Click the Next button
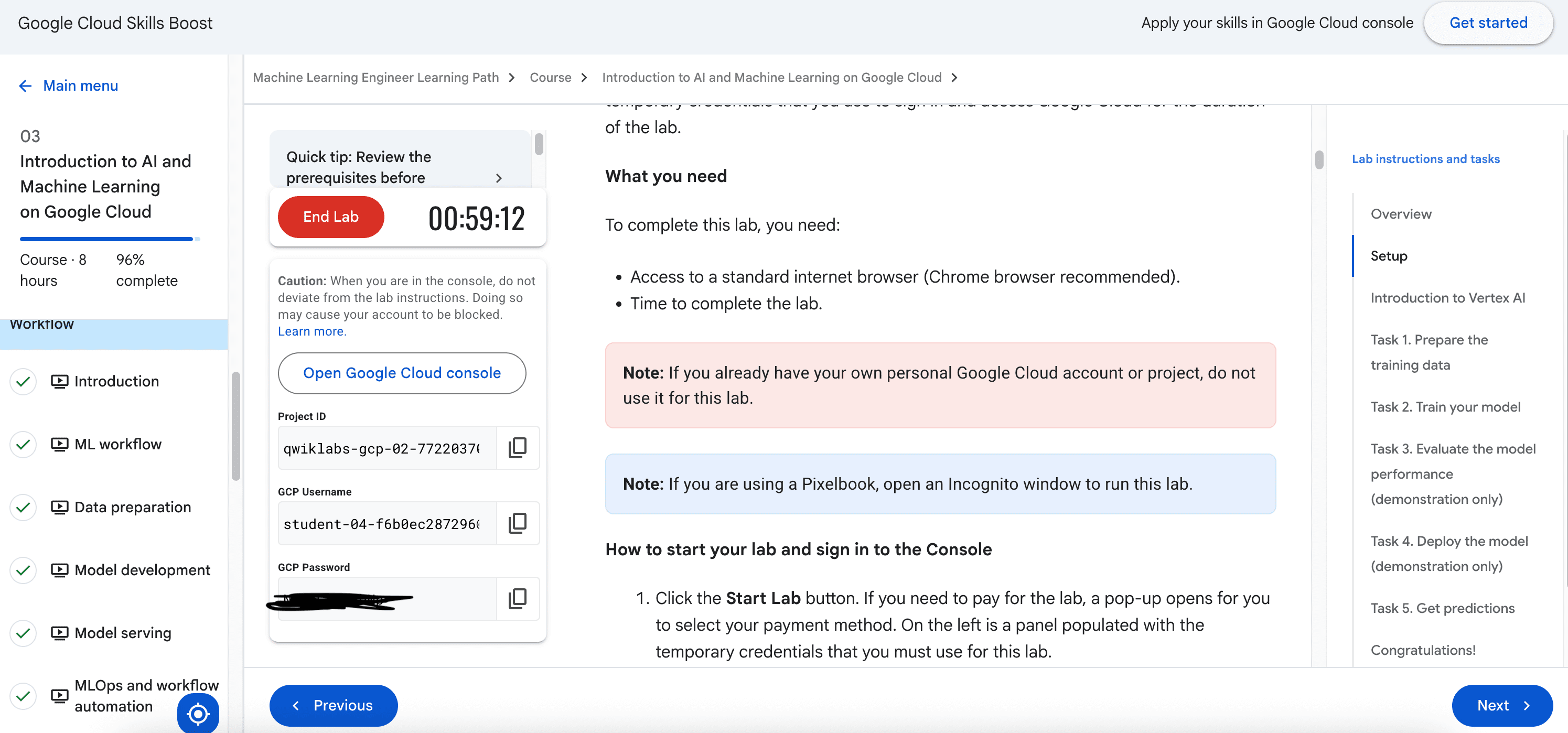This screenshot has height=733, width=1568. 1501,705
